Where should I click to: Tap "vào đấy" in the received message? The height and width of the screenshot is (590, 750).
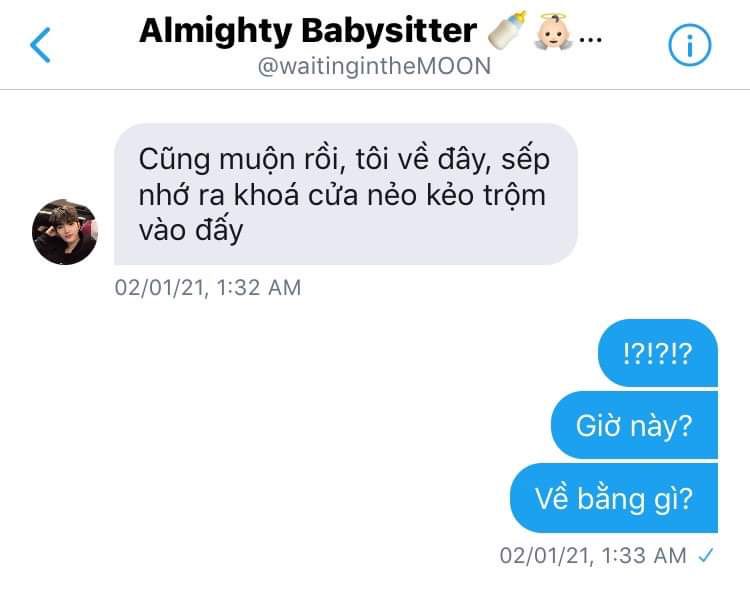click(191, 231)
